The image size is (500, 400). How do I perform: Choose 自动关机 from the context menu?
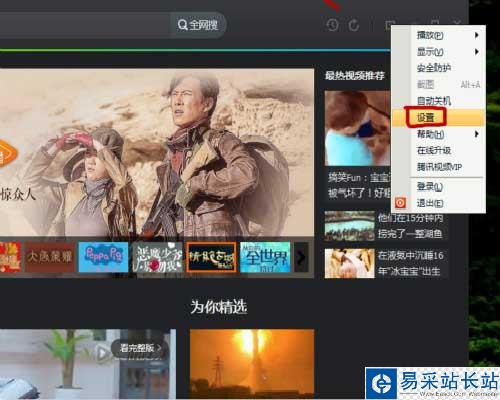pyautogui.click(x=438, y=101)
